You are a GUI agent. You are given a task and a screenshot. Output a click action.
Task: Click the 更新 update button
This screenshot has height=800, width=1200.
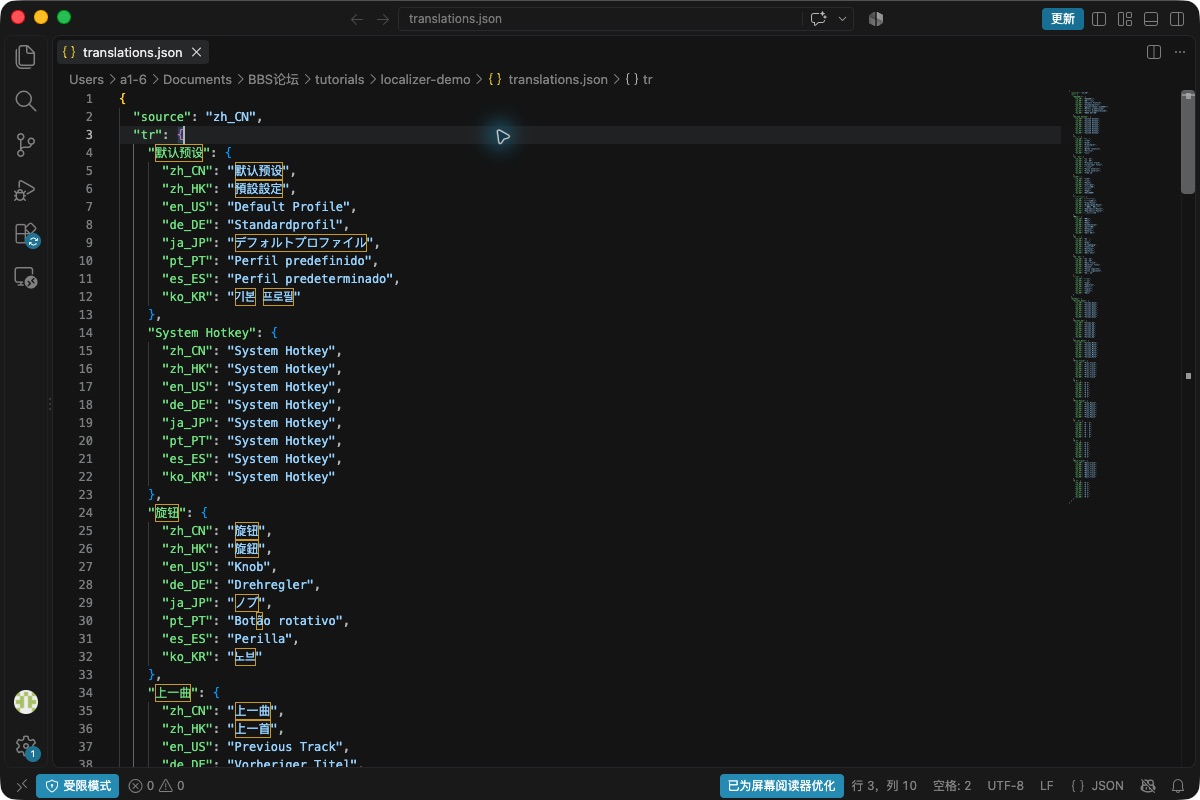1063,19
